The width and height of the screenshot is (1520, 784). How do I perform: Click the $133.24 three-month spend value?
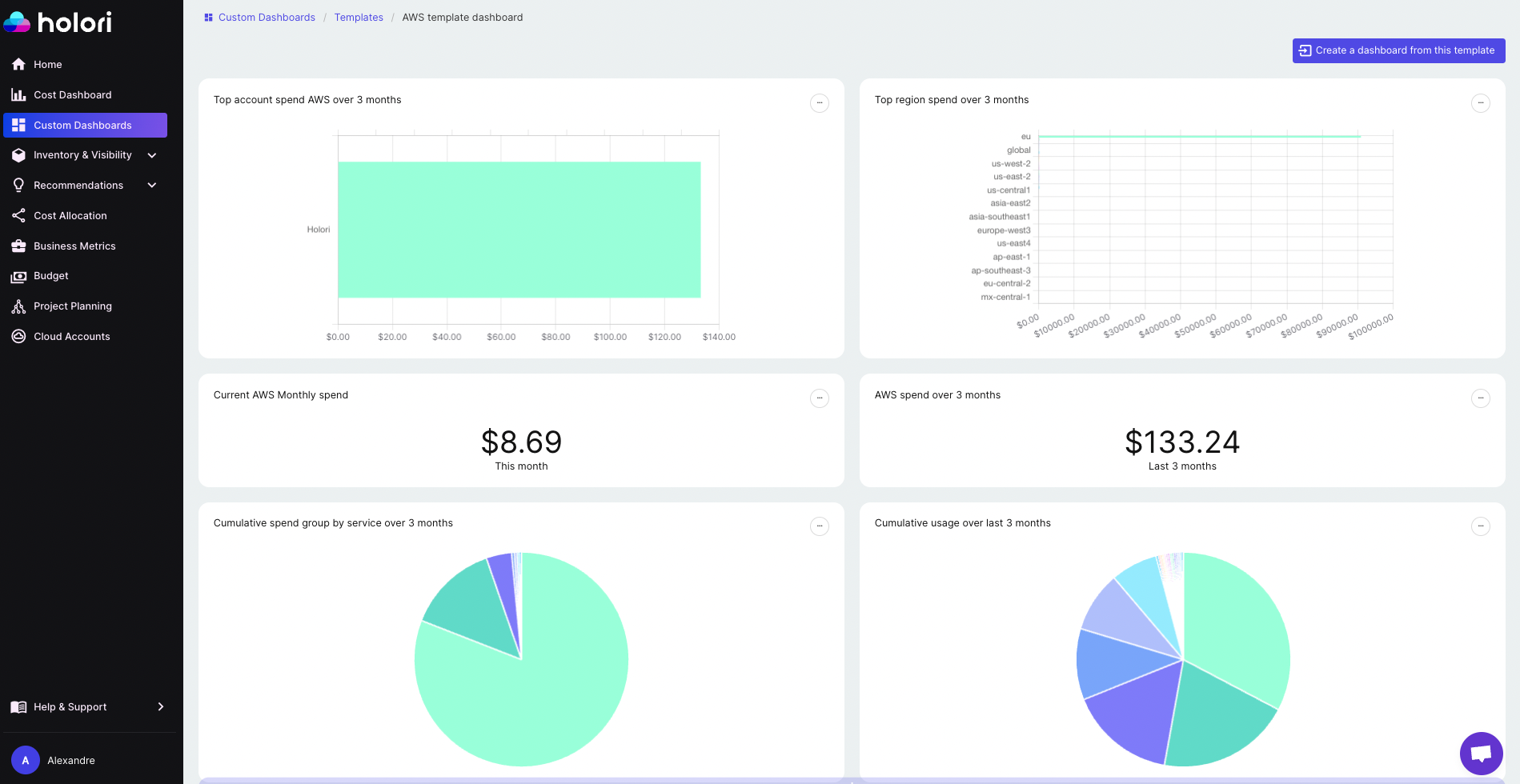1182,442
